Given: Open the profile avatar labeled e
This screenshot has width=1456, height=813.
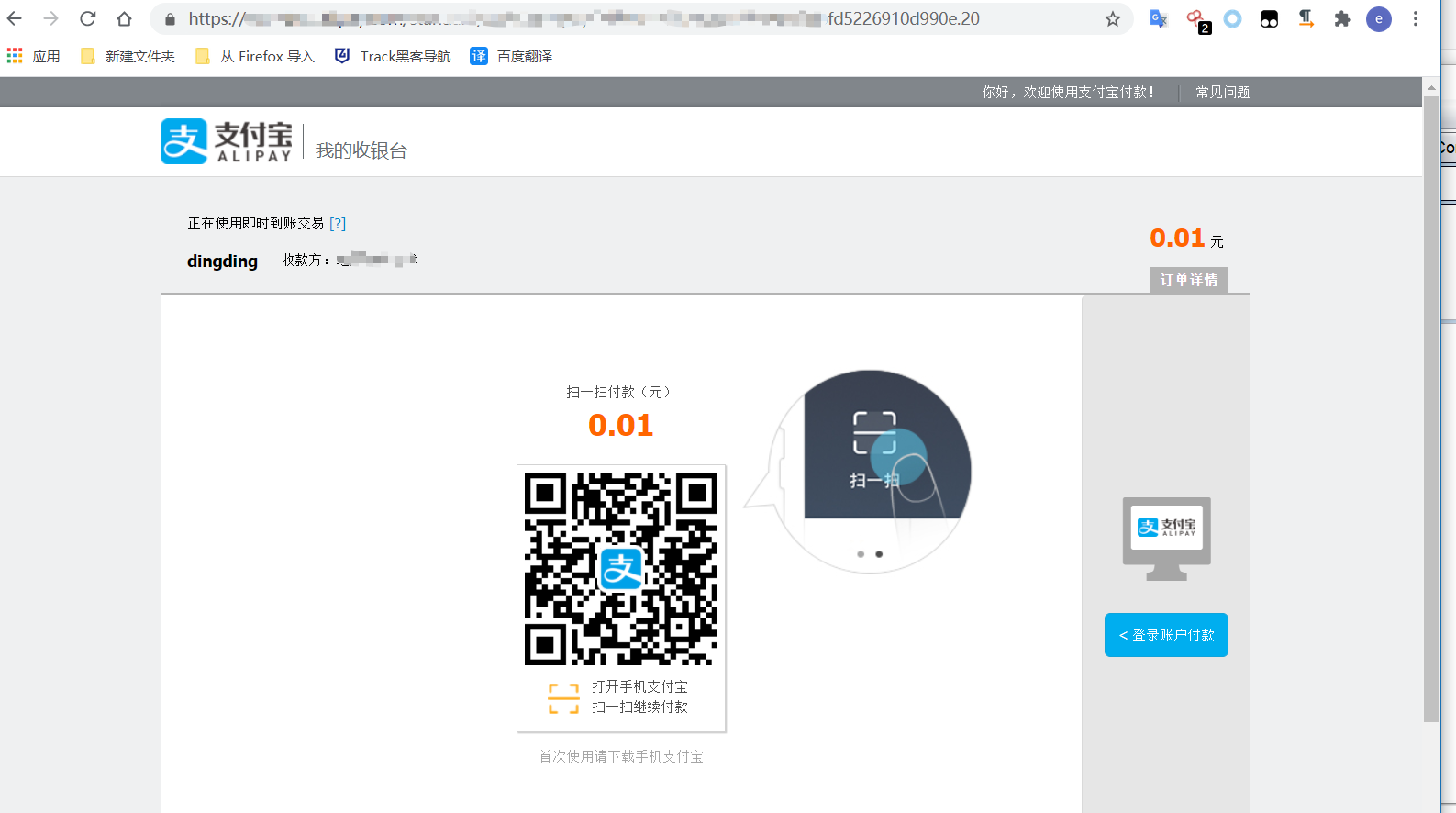Looking at the screenshot, I should point(1379,18).
